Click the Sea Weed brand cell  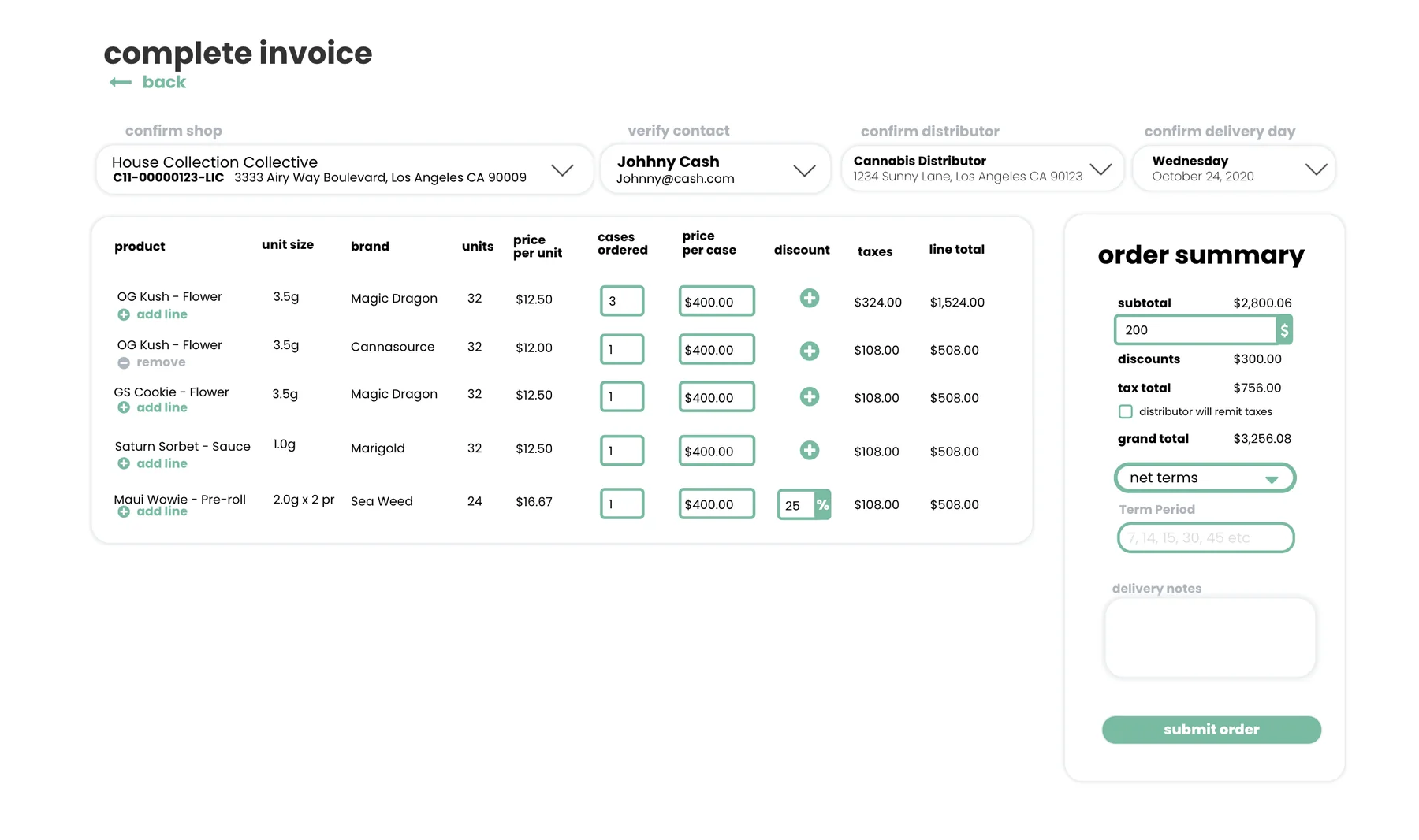[382, 501]
